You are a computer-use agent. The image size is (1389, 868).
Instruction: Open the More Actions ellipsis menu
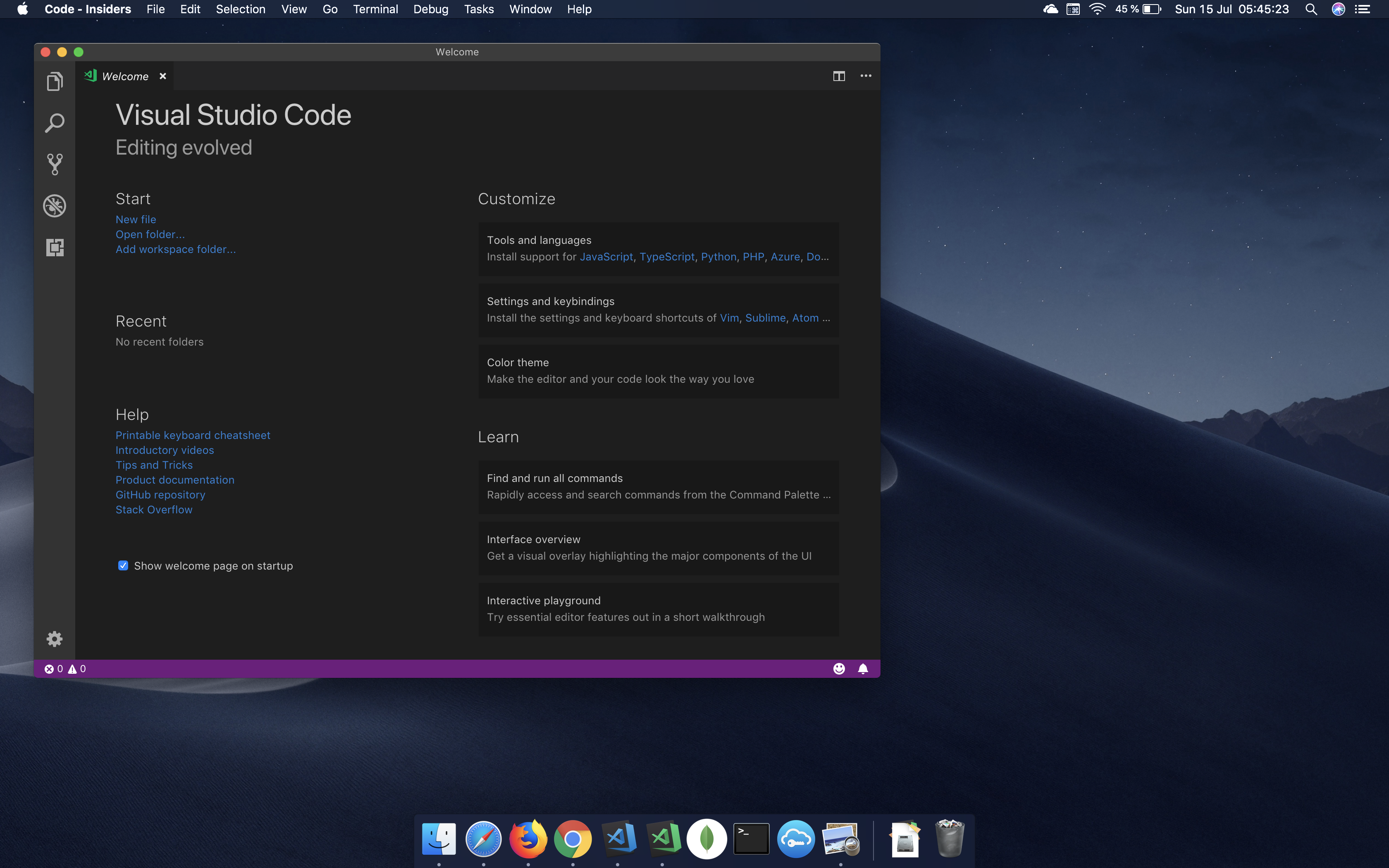[x=866, y=76]
